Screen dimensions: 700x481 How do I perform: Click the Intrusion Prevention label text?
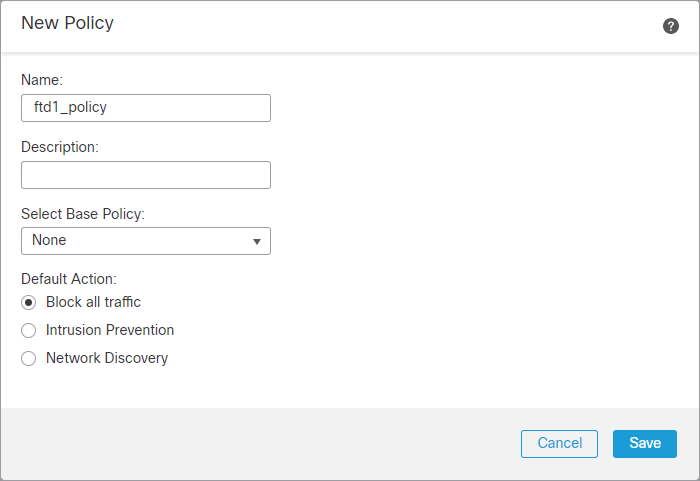(110, 330)
